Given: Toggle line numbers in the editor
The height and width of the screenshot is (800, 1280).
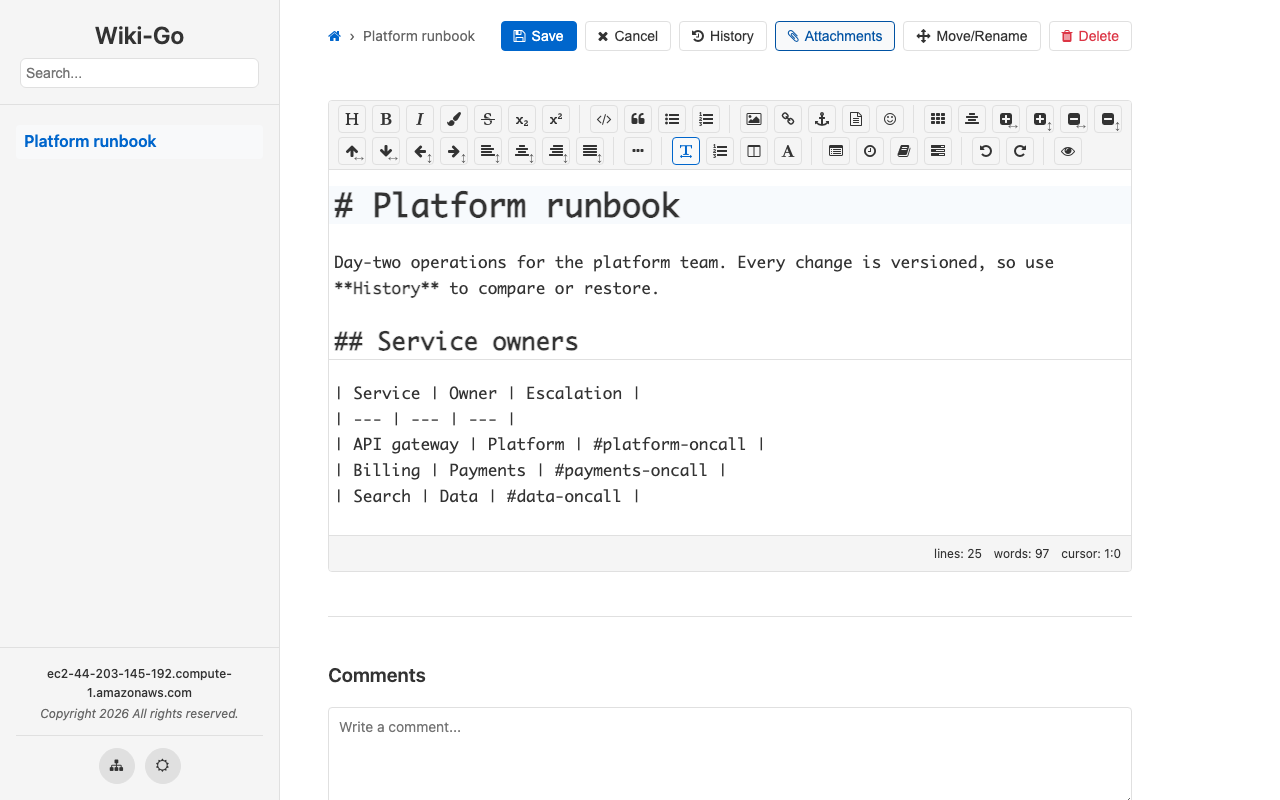Looking at the screenshot, I should 720,151.
